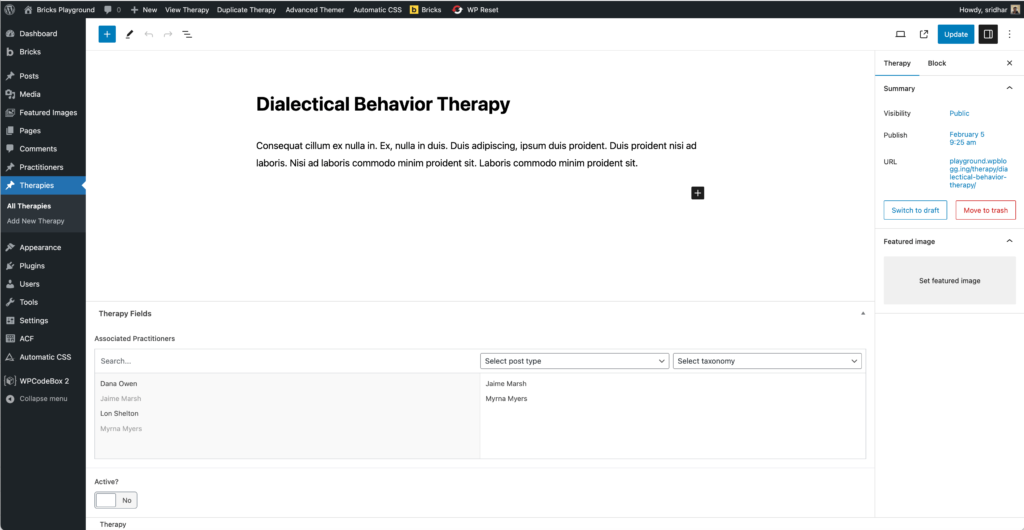
Task: Toggle the Settings sidebar panel icon
Action: pos(988,35)
